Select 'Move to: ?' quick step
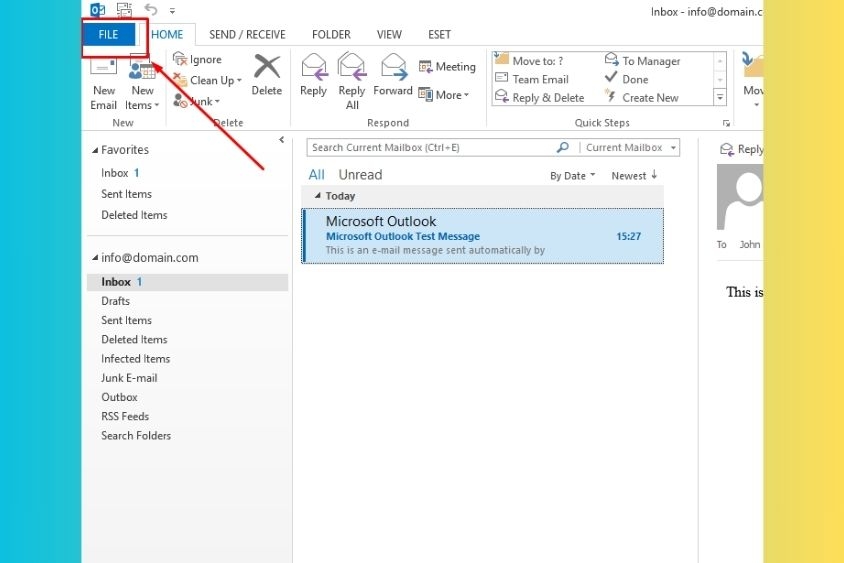Image resolution: width=844 pixels, height=563 pixels. click(529, 60)
